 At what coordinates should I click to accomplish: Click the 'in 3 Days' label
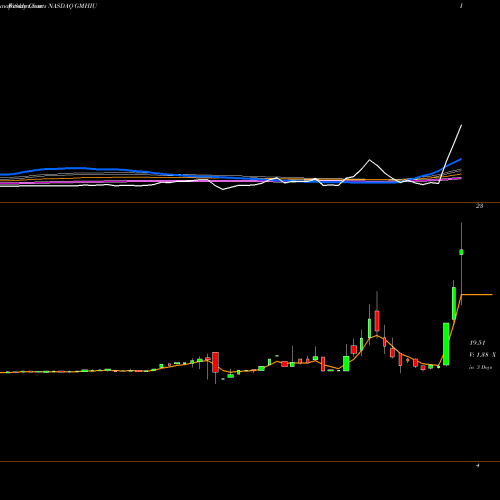tap(480, 367)
